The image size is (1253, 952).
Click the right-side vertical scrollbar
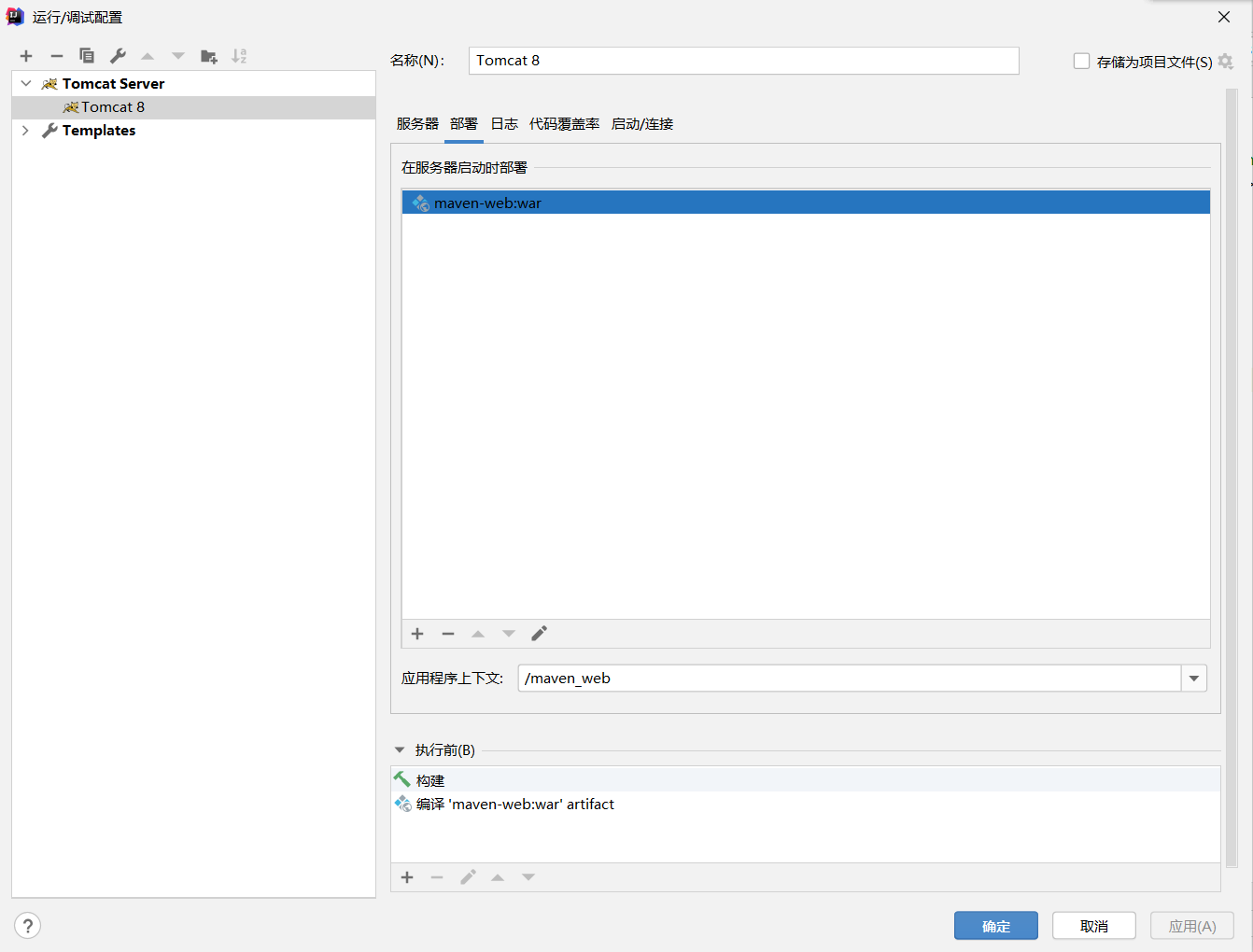(1232, 478)
